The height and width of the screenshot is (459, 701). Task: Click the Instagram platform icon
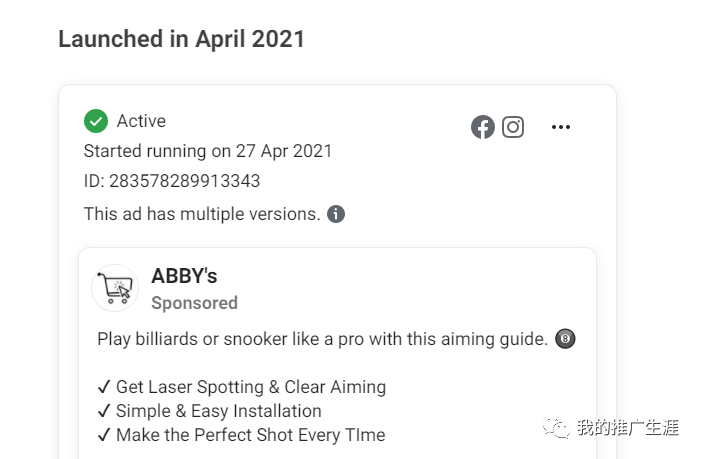point(513,127)
